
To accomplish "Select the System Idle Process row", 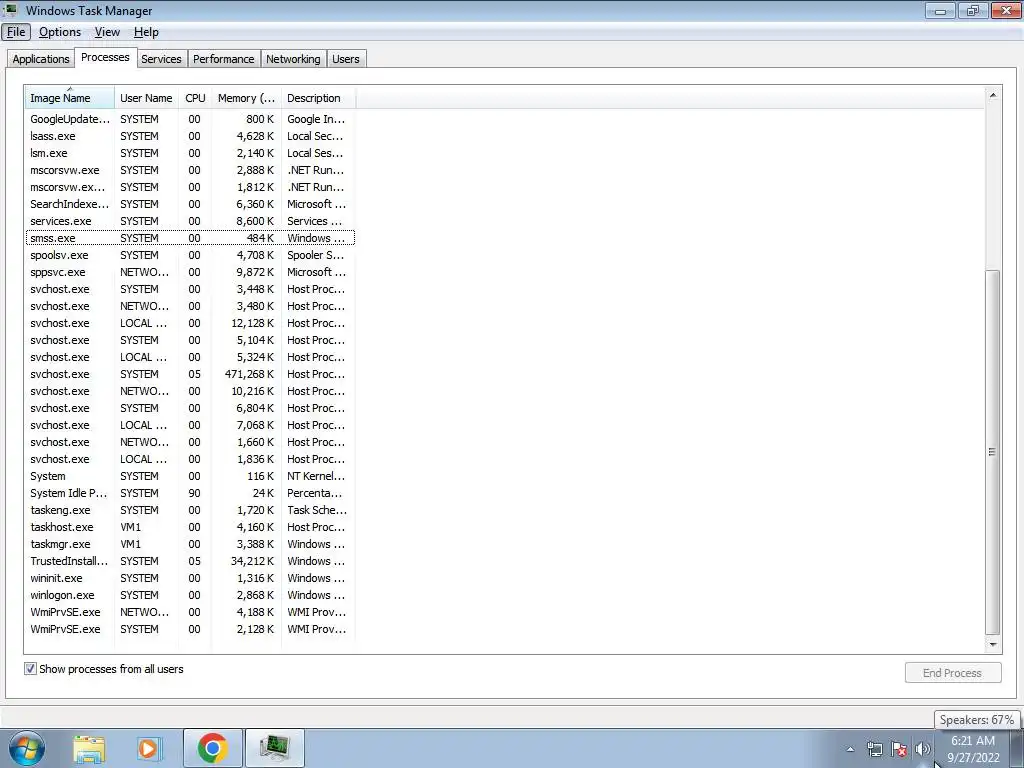I will click(x=190, y=493).
